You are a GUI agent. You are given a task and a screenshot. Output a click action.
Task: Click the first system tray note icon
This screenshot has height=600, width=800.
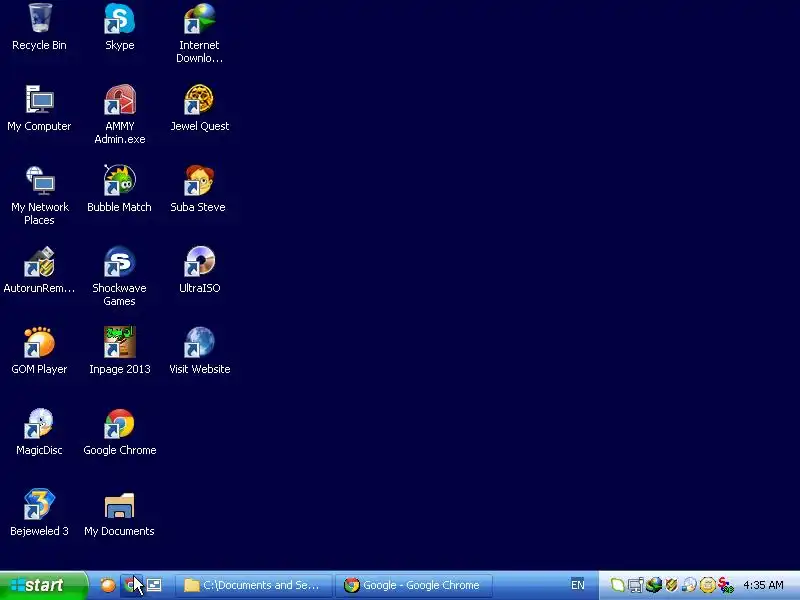tap(617, 585)
